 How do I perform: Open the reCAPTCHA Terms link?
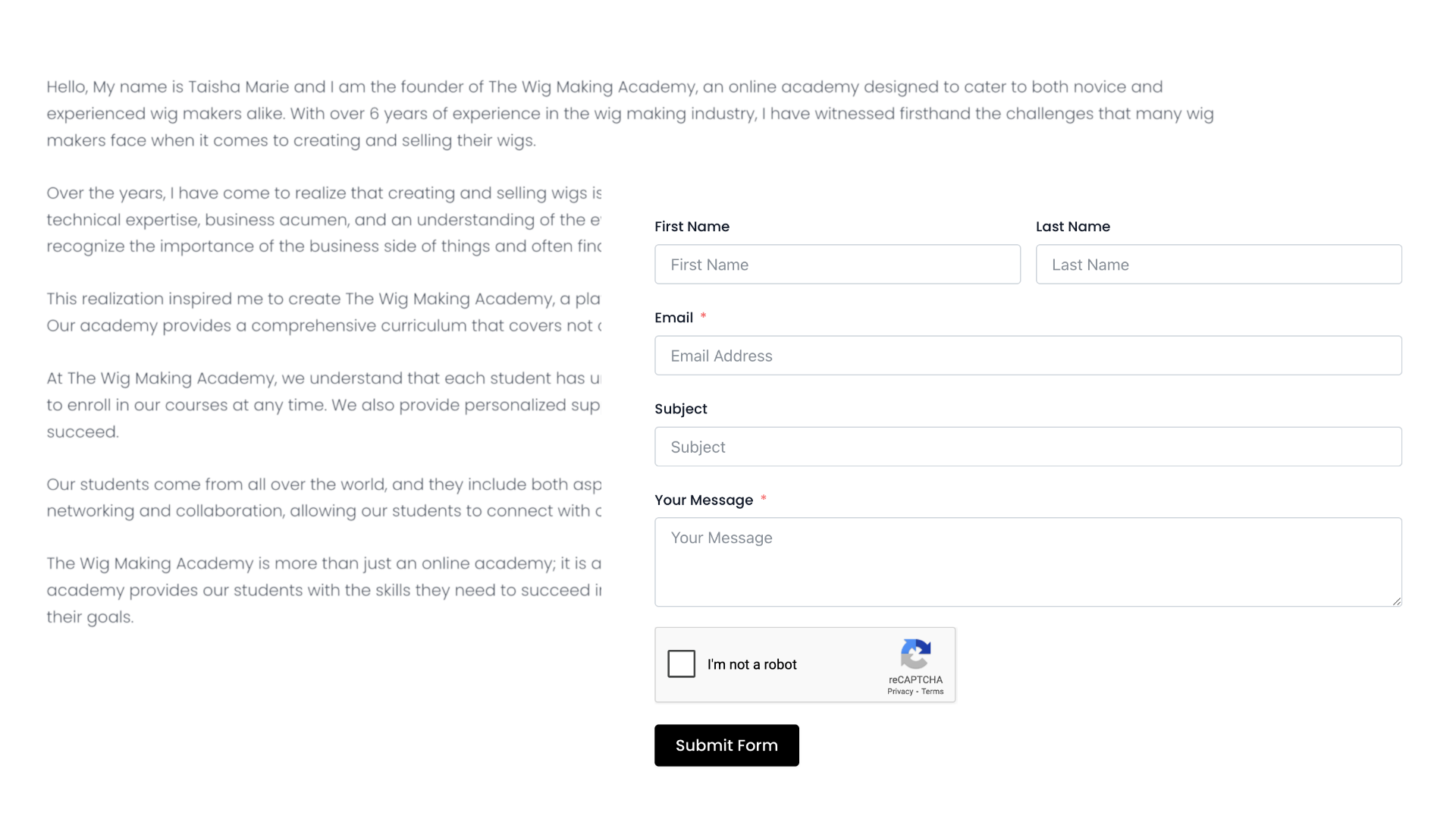[x=933, y=692]
